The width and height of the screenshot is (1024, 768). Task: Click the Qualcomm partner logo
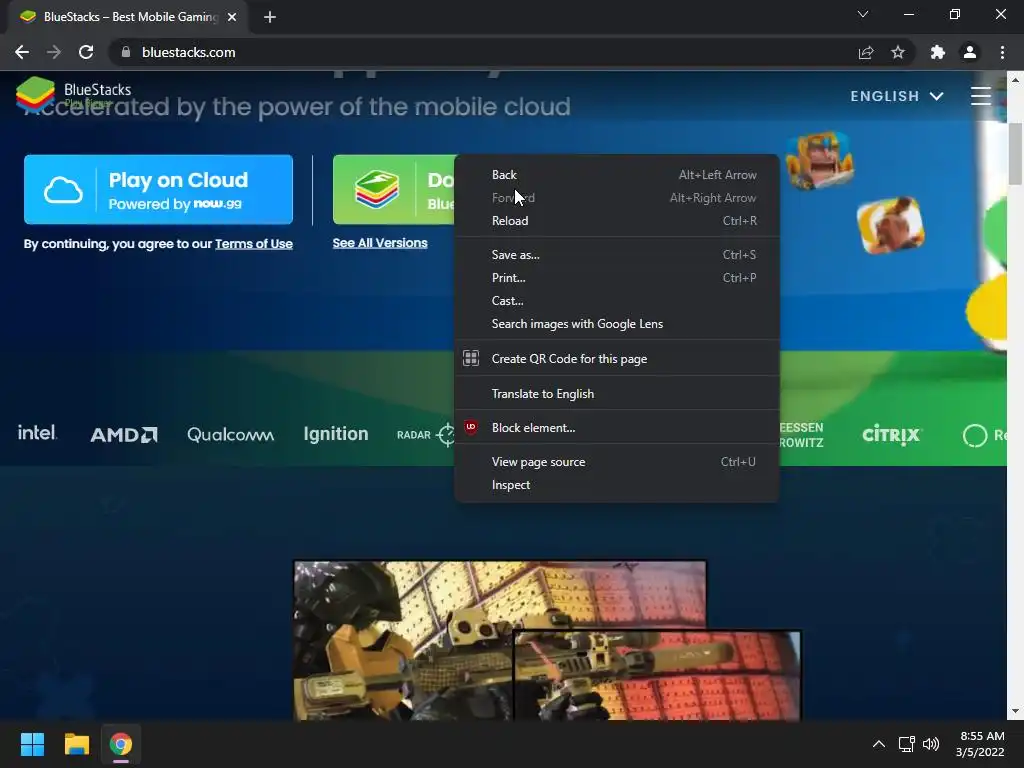point(231,434)
